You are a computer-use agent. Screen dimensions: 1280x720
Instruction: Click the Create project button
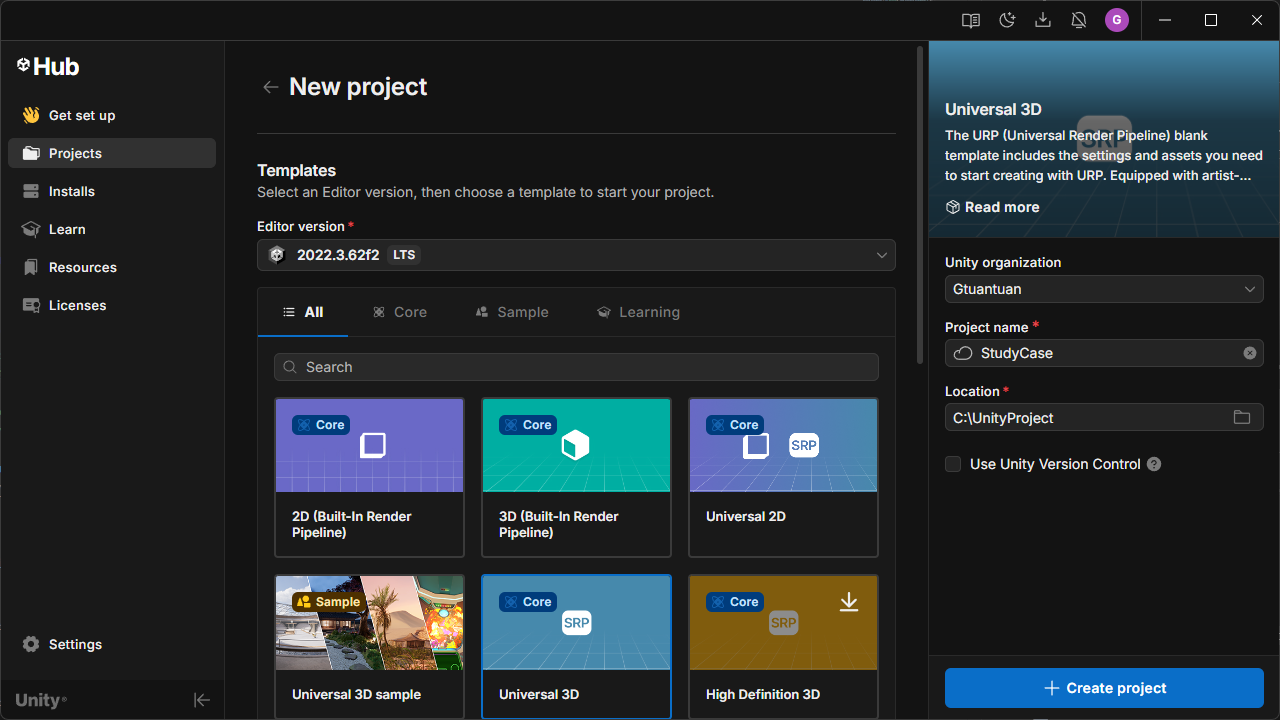coord(1104,688)
